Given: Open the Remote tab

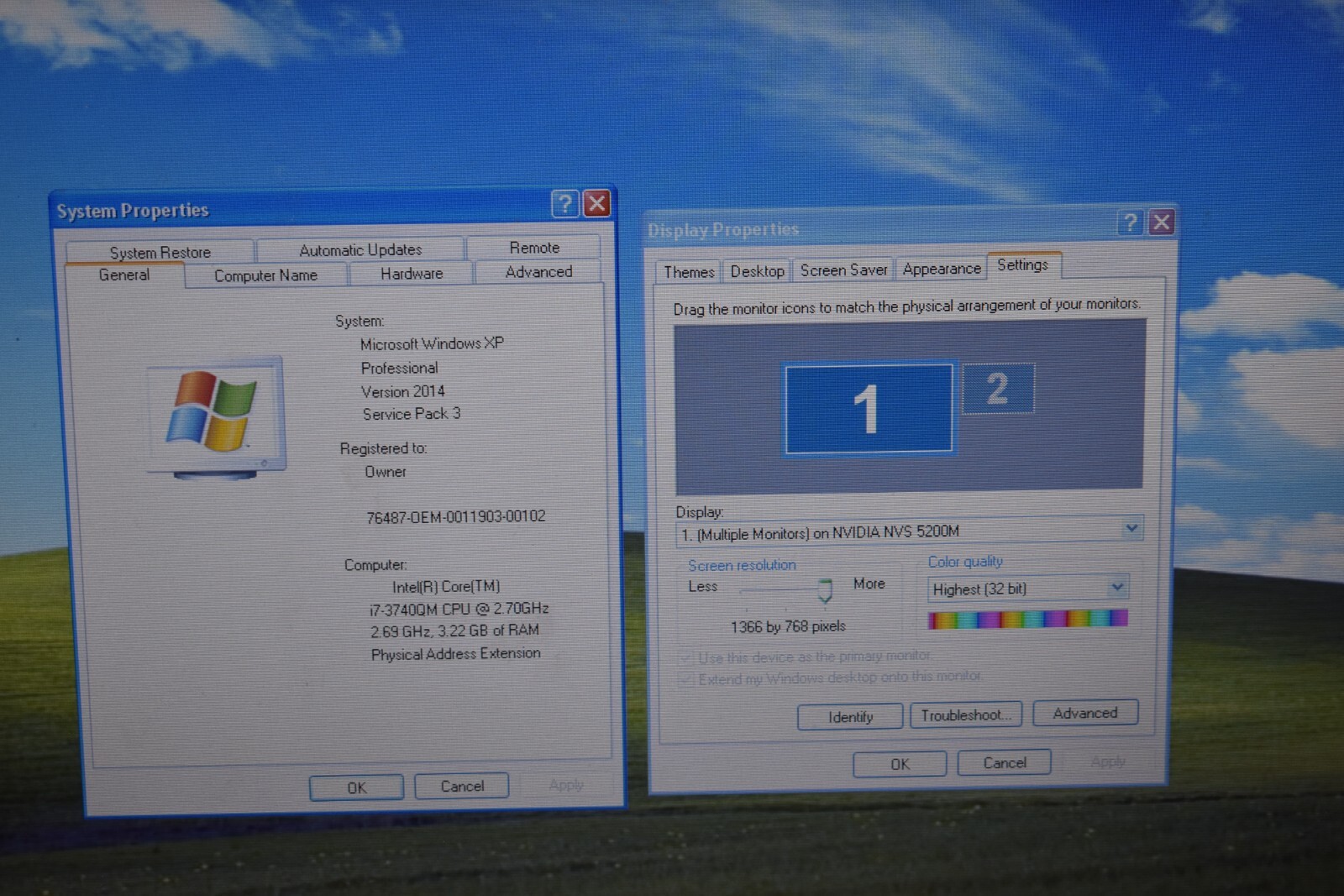Looking at the screenshot, I should coord(534,248).
